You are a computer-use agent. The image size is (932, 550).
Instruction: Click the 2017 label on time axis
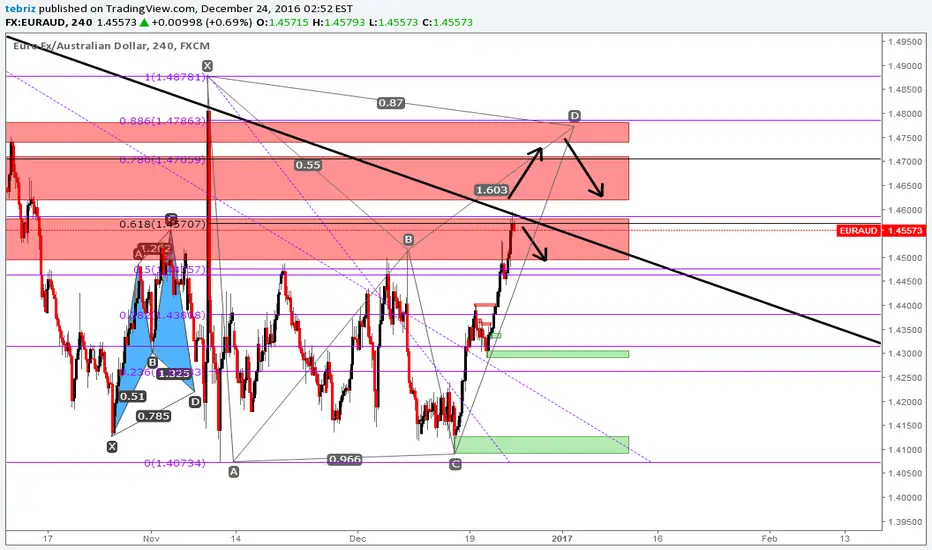tap(562, 539)
